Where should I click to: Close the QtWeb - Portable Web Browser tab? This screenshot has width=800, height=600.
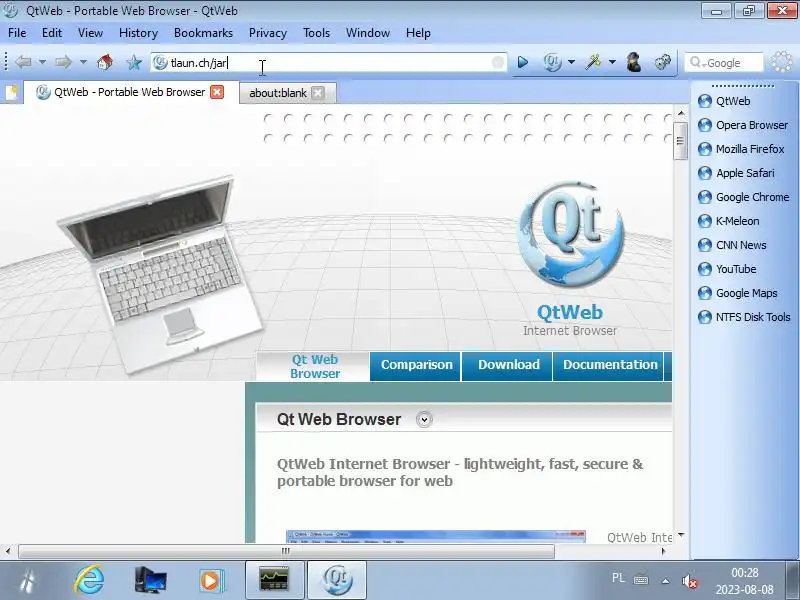(217, 92)
